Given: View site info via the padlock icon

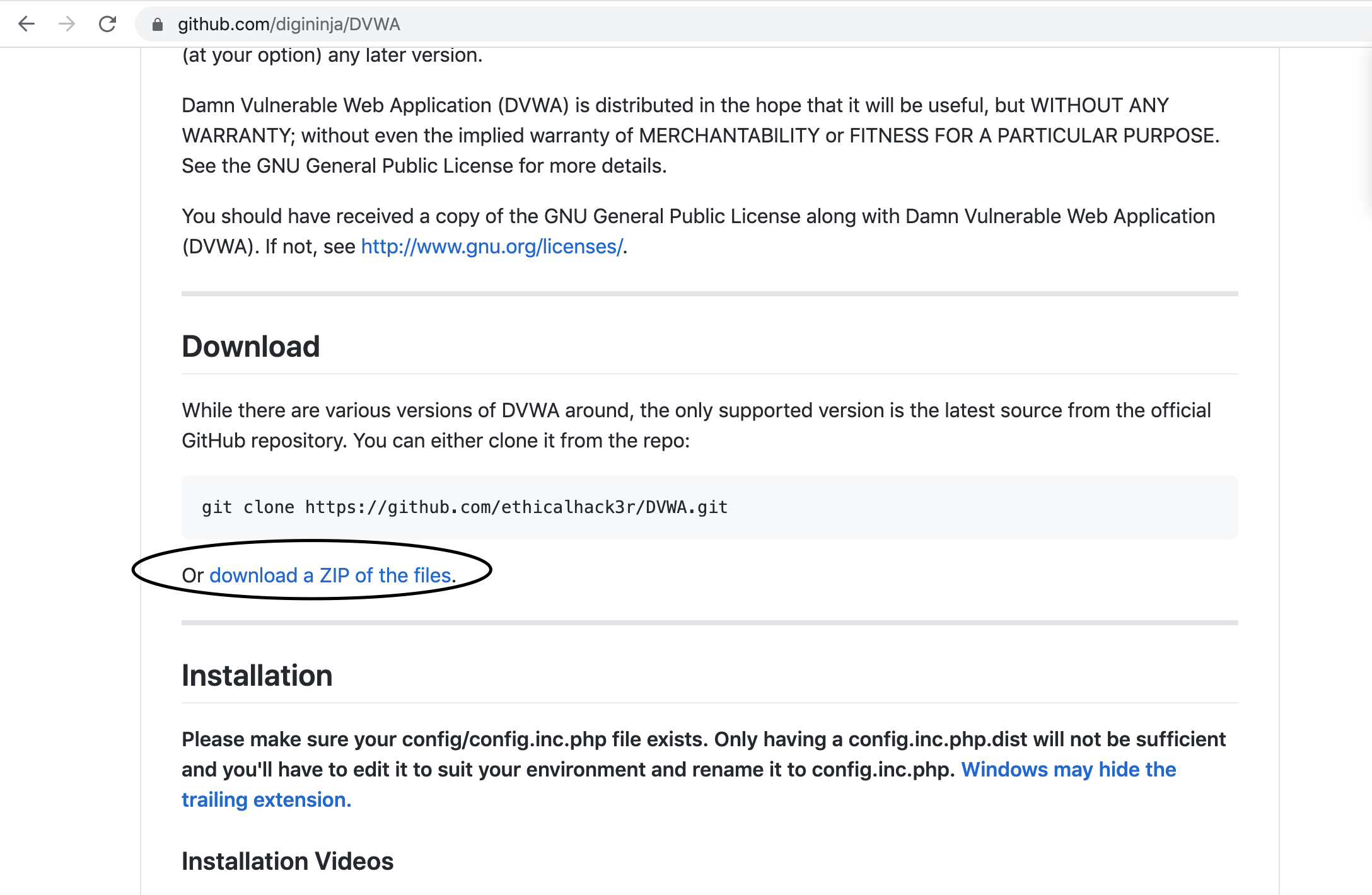Looking at the screenshot, I should [158, 24].
